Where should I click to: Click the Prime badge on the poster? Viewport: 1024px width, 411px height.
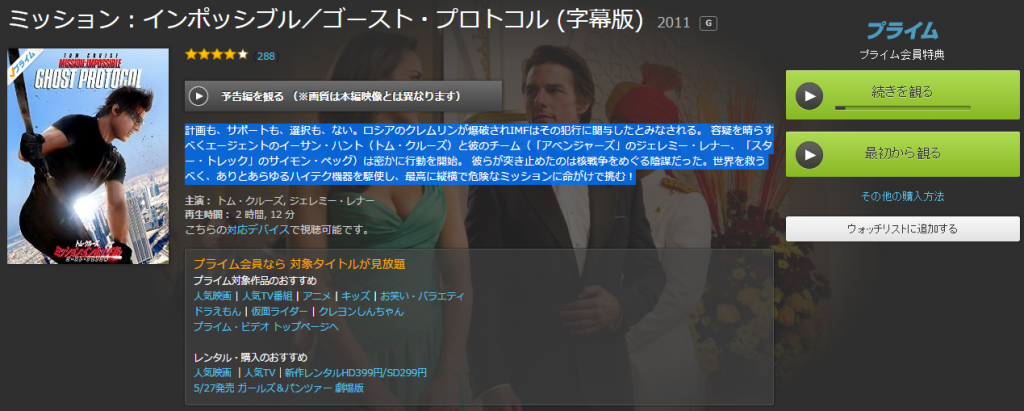(x=24, y=66)
